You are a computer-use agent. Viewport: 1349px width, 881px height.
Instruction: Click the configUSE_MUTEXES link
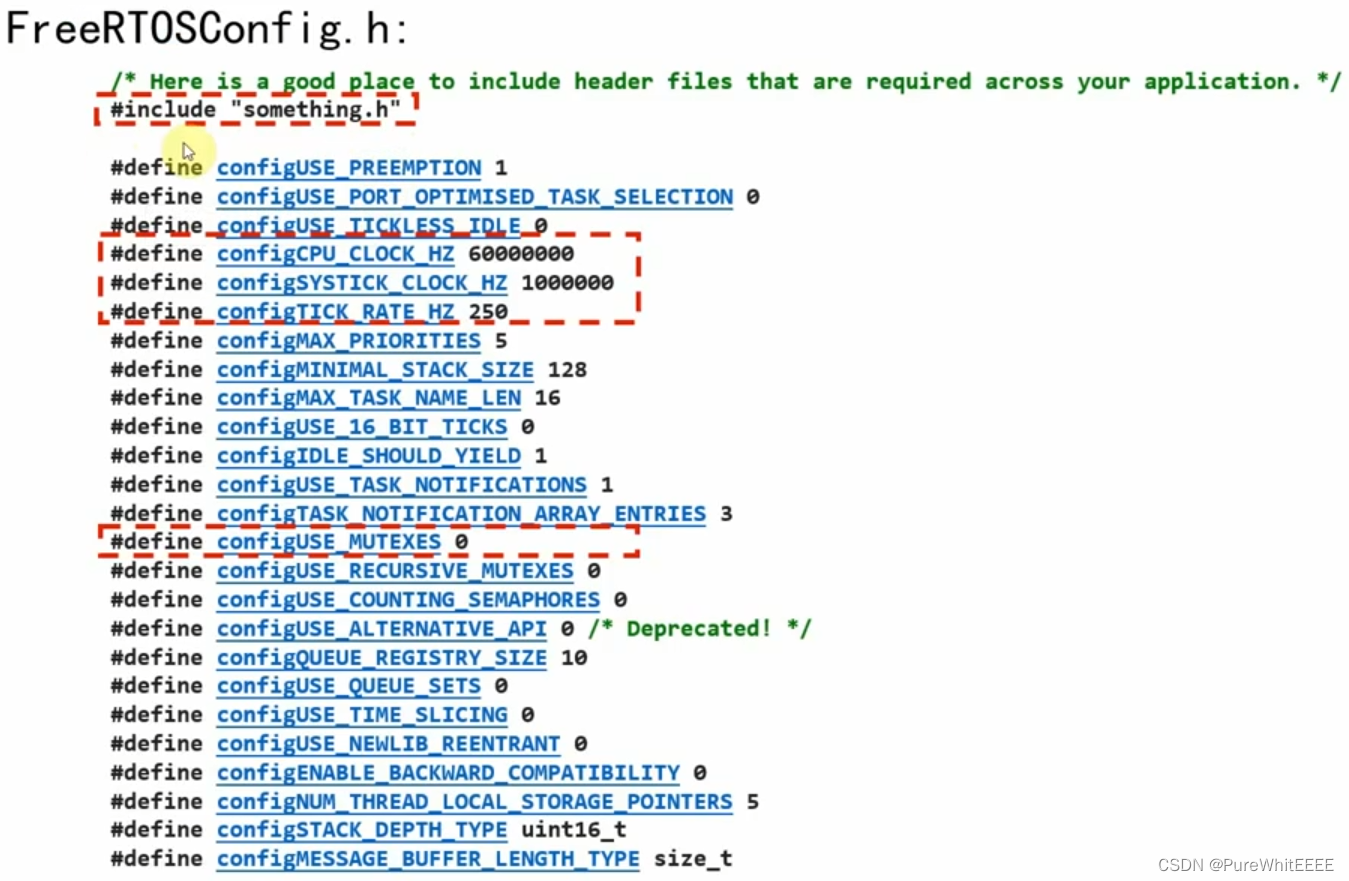(329, 542)
